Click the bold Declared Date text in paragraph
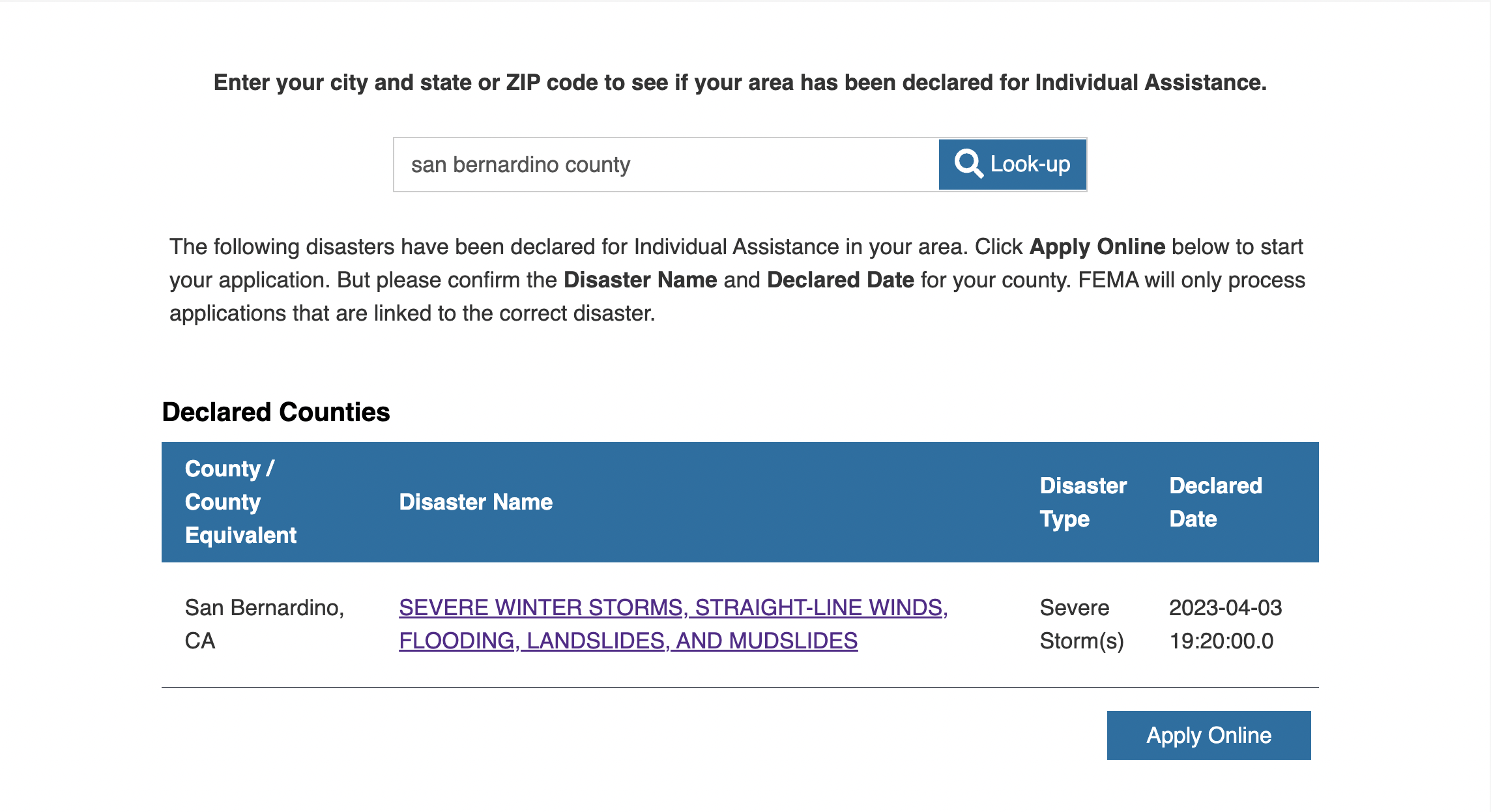The image size is (1491, 812). click(841, 280)
